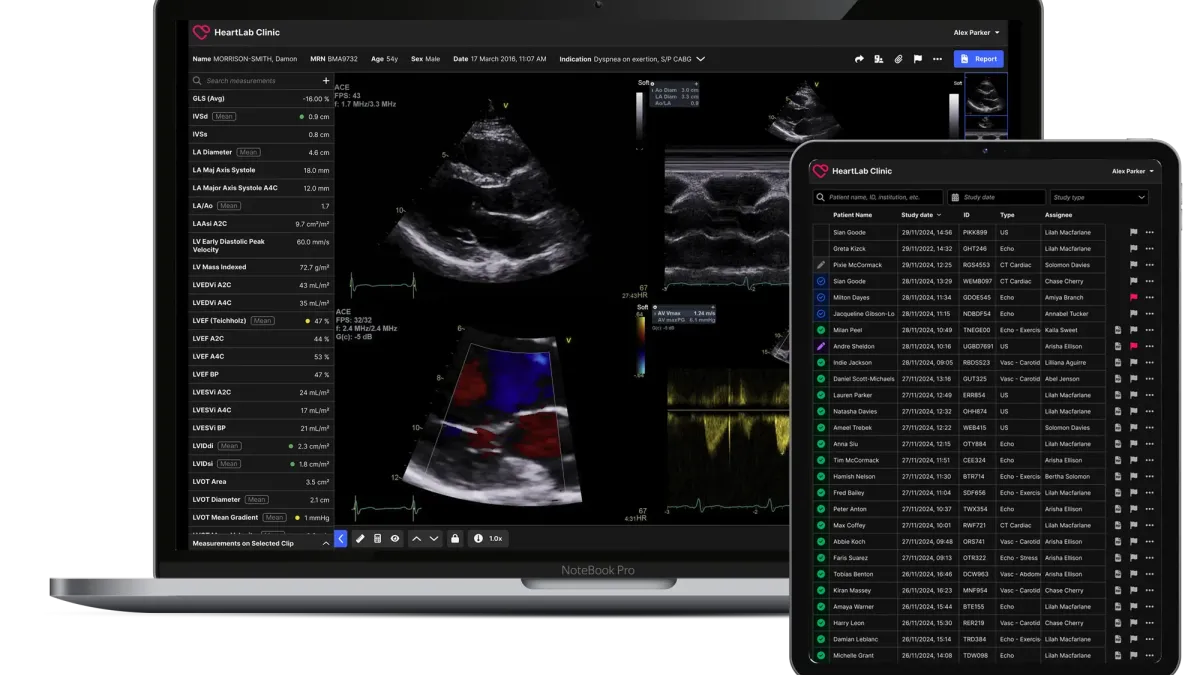Open the report document icon for Lauren Parker

1118,395
